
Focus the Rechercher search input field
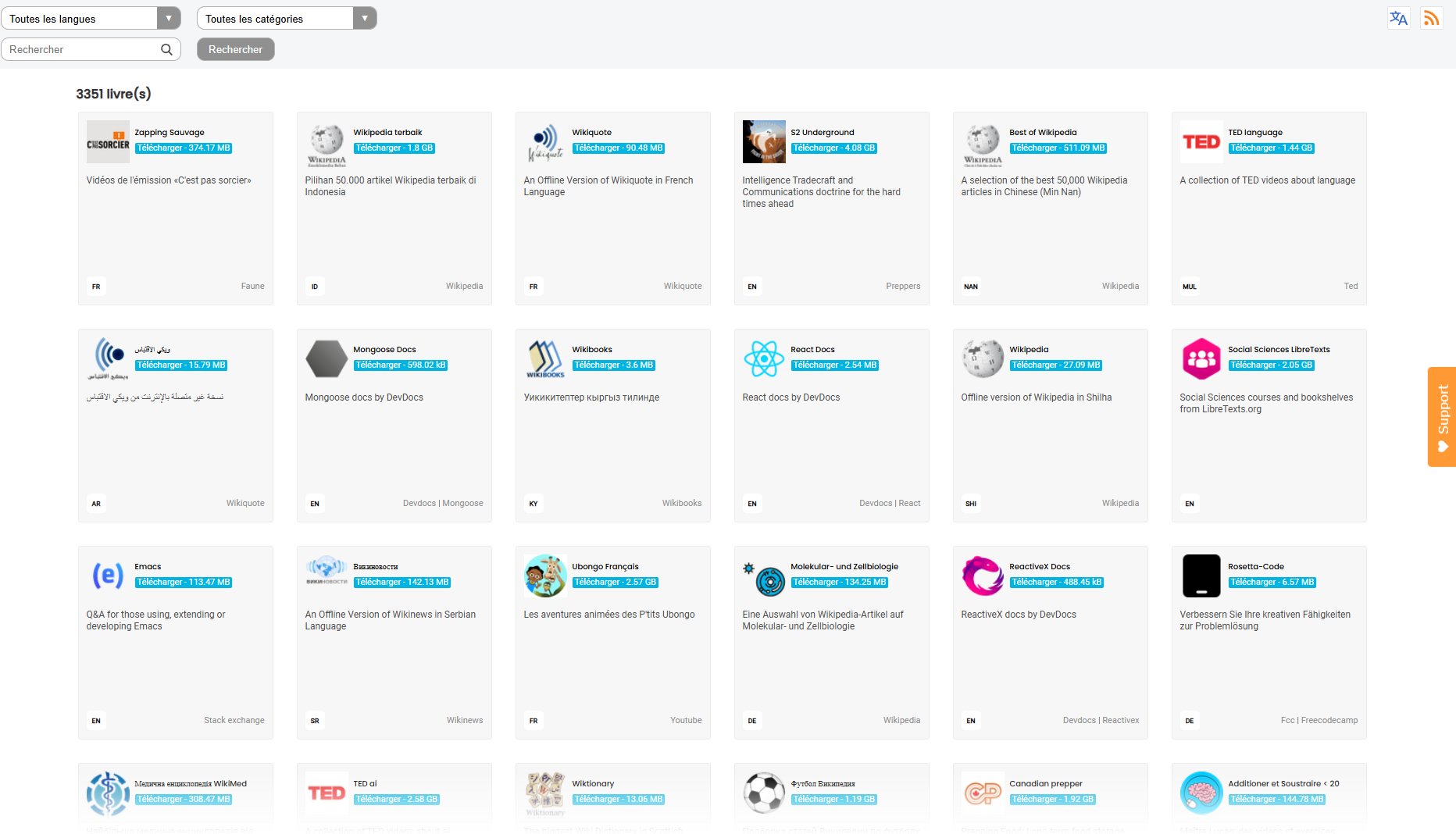[82, 49]
